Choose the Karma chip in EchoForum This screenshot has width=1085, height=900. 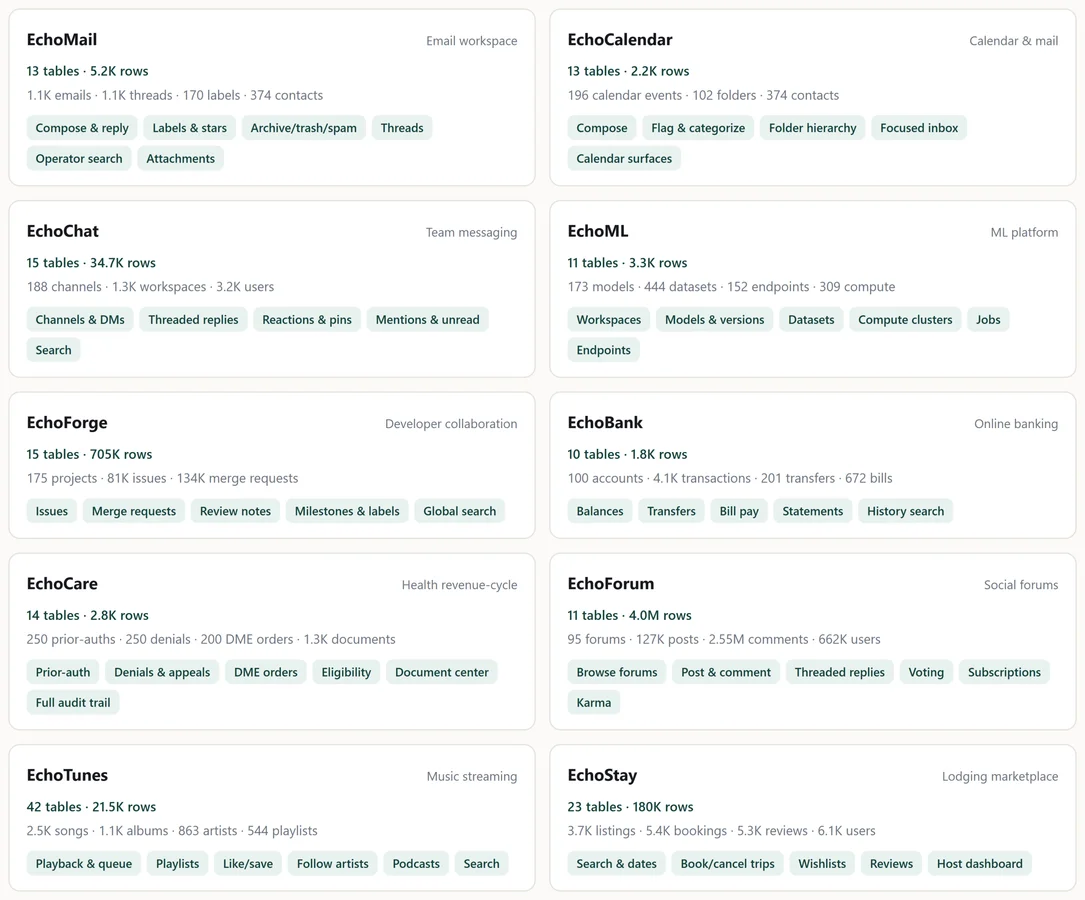pos(594,703)
